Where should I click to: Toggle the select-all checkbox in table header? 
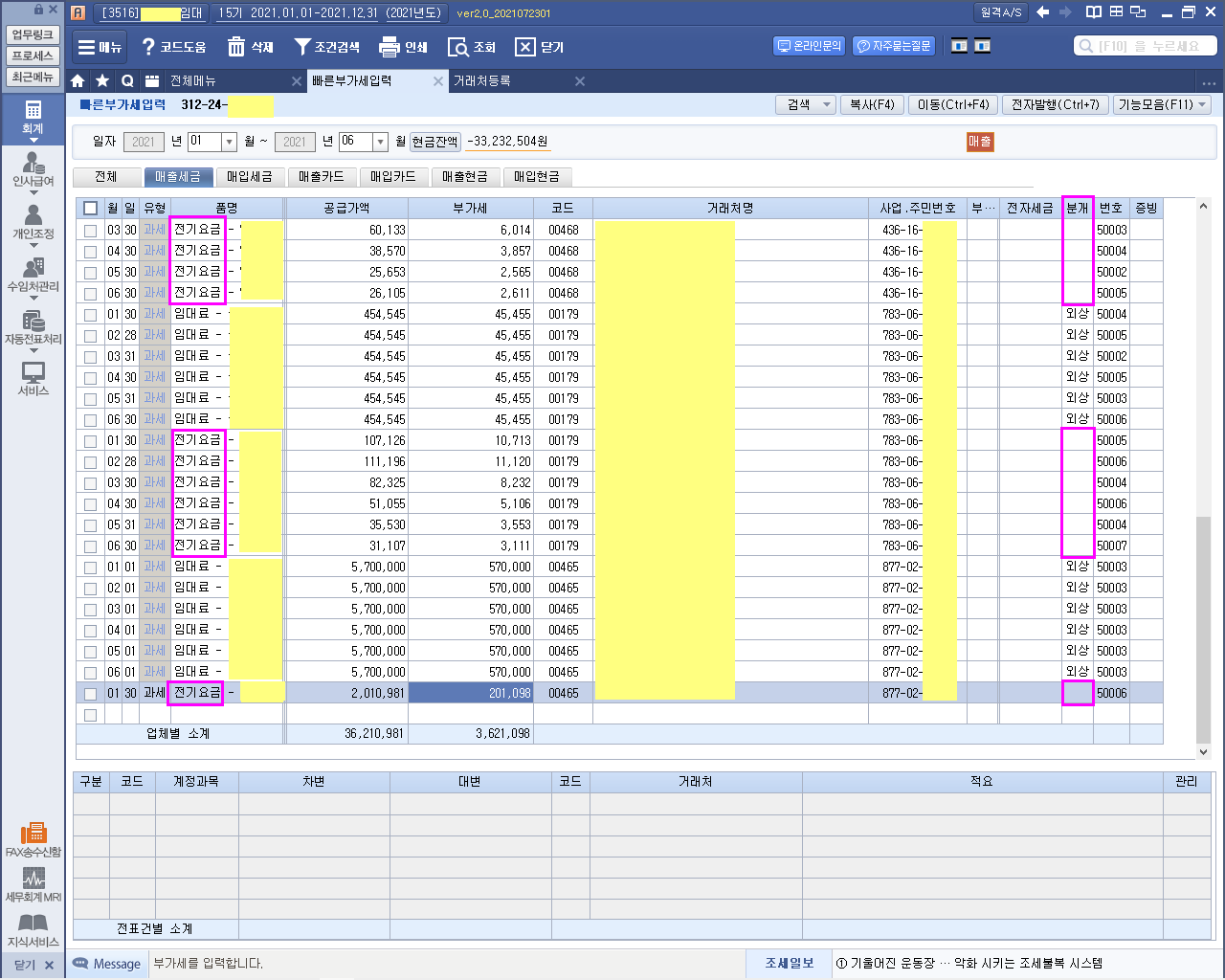coord(90,209)
